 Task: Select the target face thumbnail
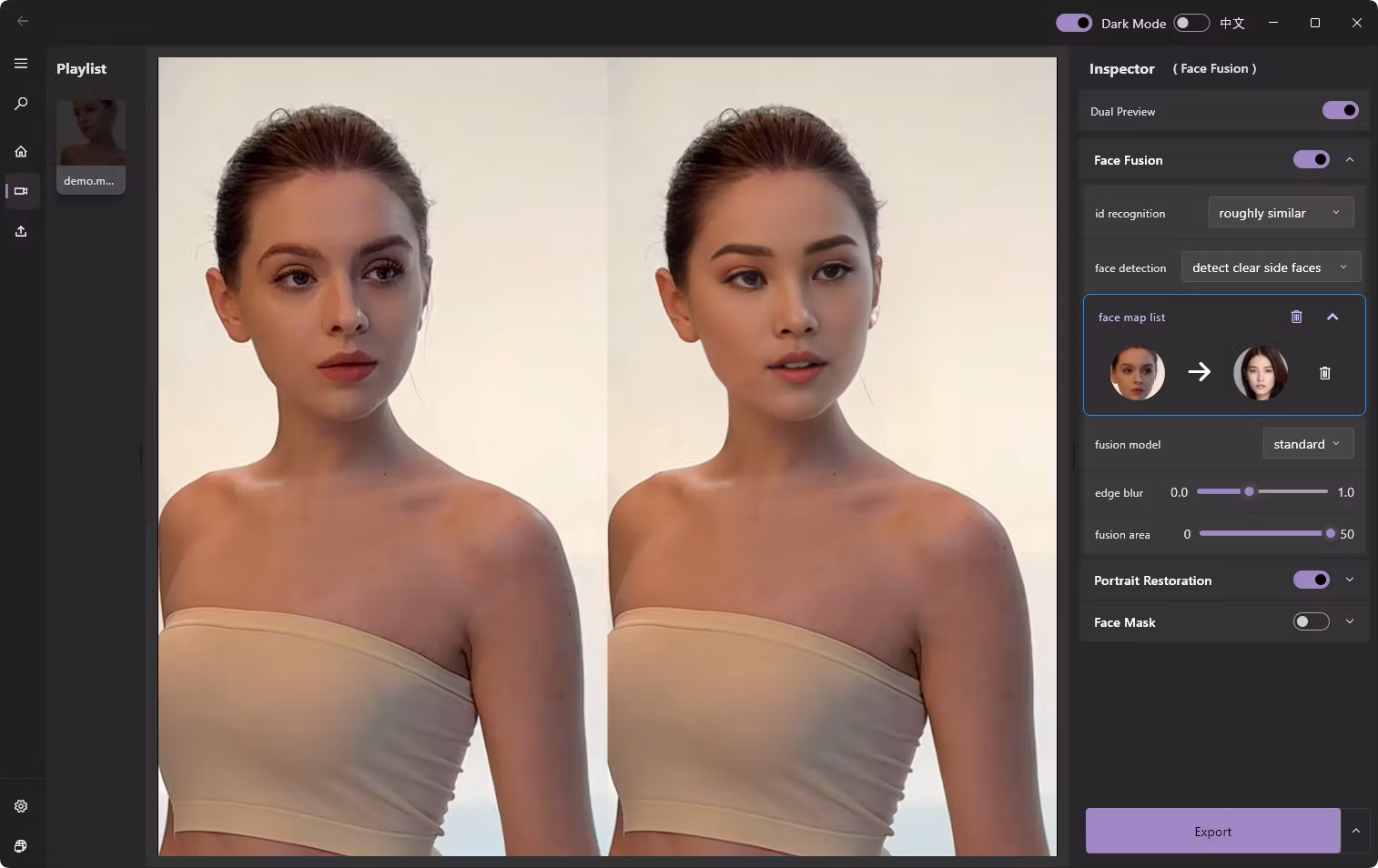pyautogui.click(x=1261, y=372)
